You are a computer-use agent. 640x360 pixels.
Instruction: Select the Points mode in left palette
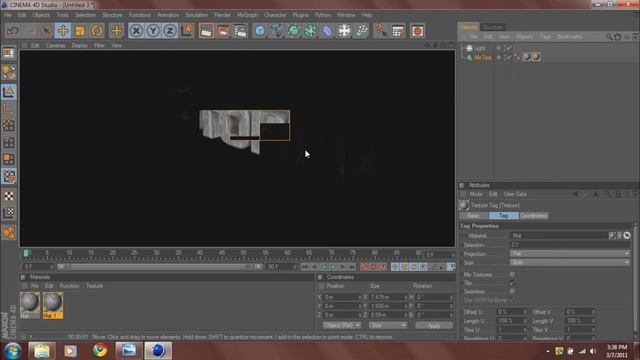pyautogui.click(x=9, y=126)
